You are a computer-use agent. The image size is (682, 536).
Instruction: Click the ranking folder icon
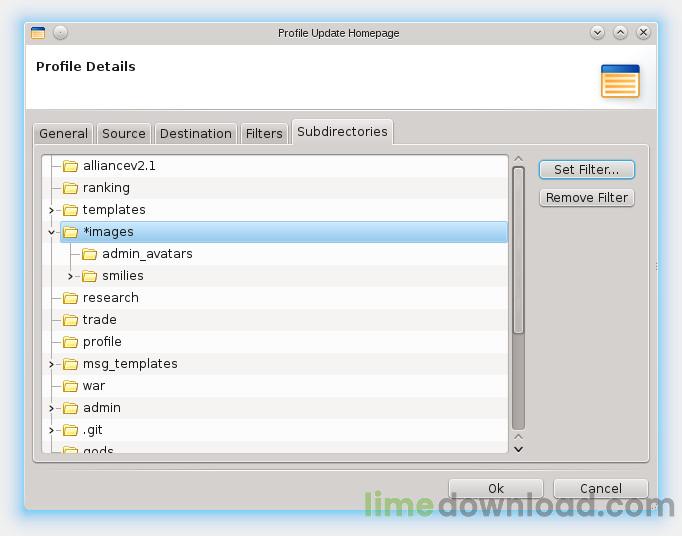click(x=70, y=188)
